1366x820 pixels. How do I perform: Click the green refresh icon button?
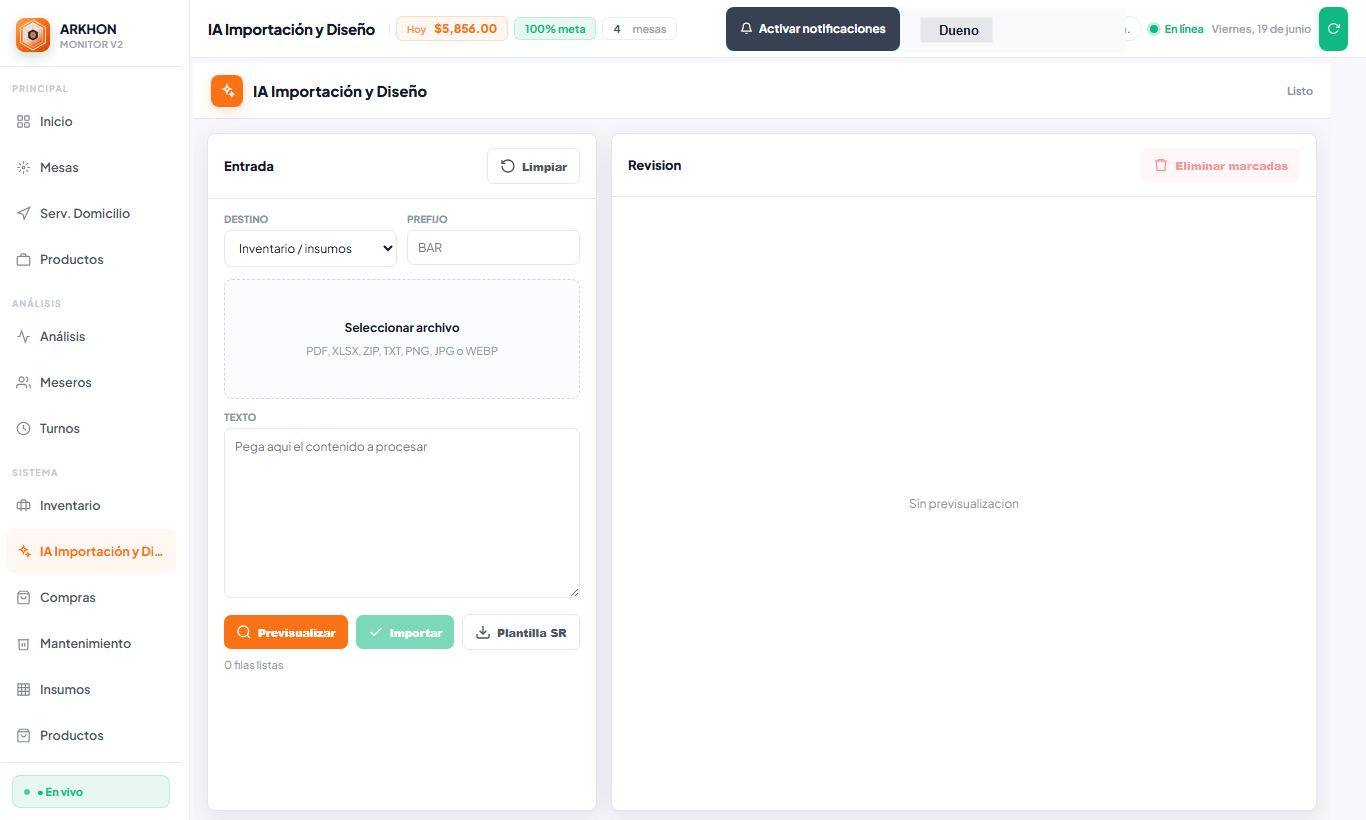[x=1333, y=29]
